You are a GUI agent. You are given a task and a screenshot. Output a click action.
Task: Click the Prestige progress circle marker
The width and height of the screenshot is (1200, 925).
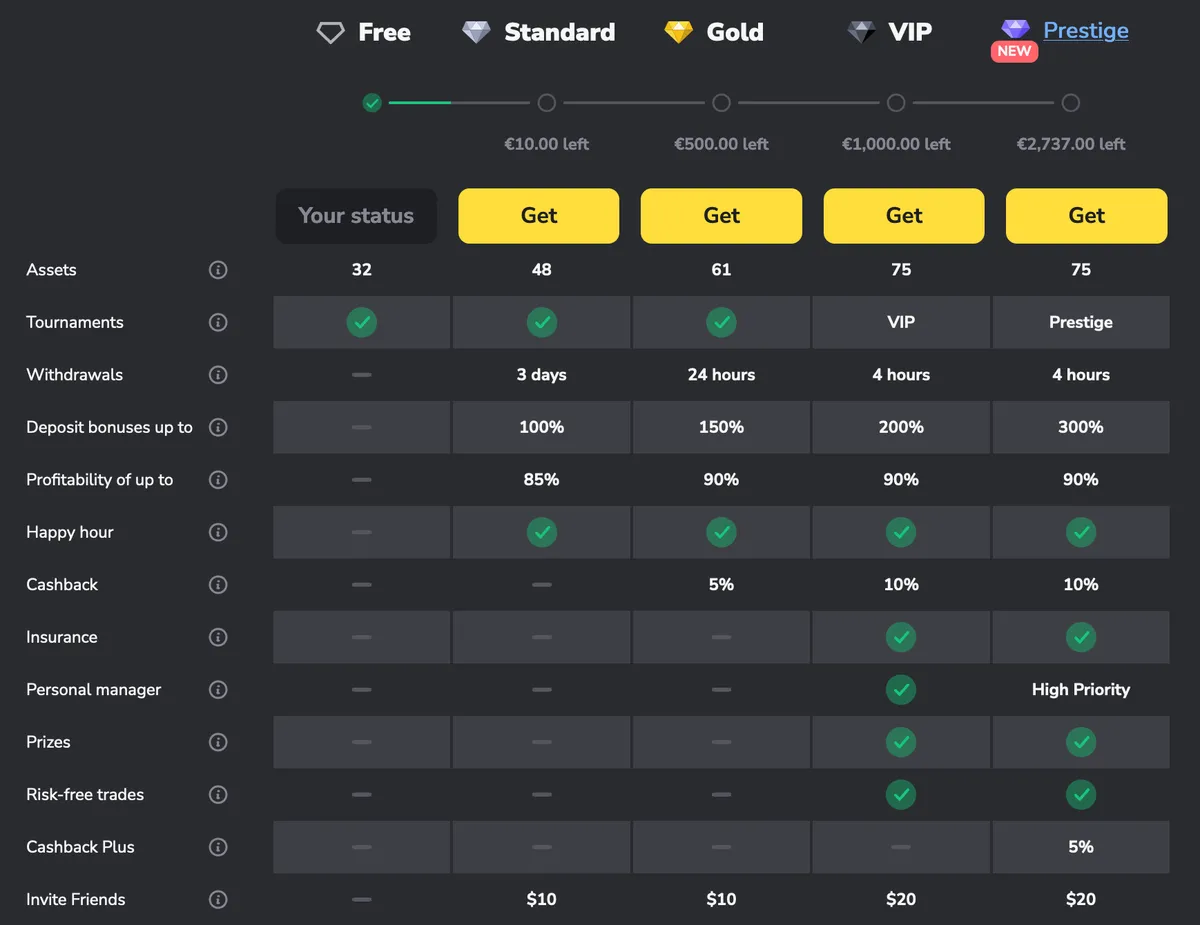click(x=1071, y=103)
